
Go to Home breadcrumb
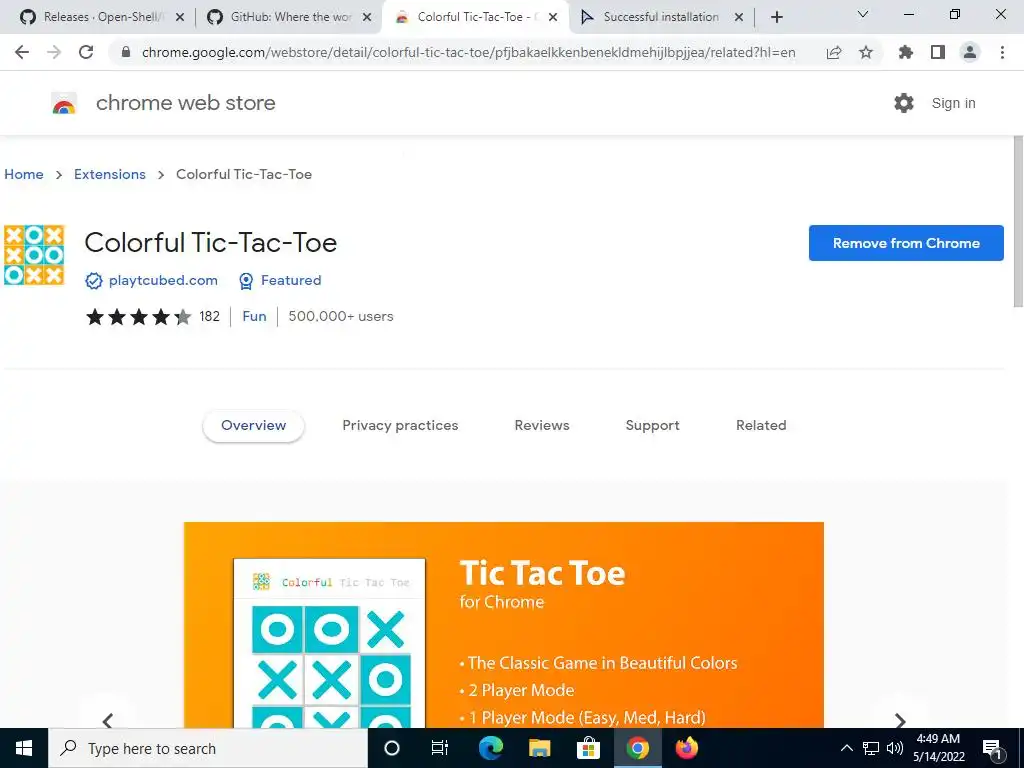24,174
